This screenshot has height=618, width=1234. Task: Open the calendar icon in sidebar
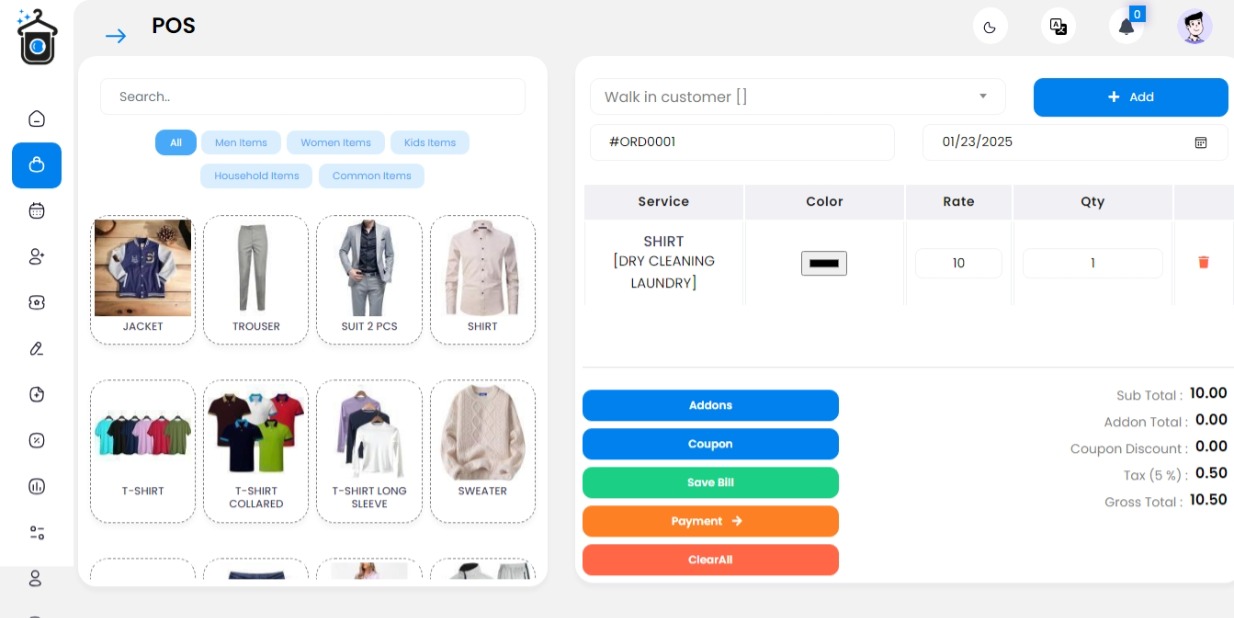pos(37,211)
